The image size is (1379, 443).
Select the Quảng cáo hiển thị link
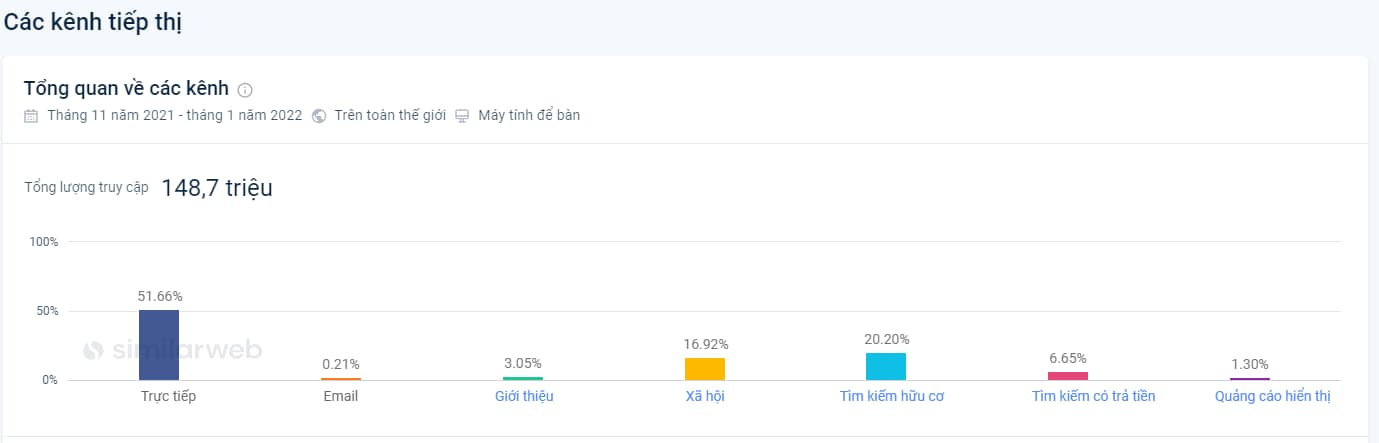pos(1272,396)
